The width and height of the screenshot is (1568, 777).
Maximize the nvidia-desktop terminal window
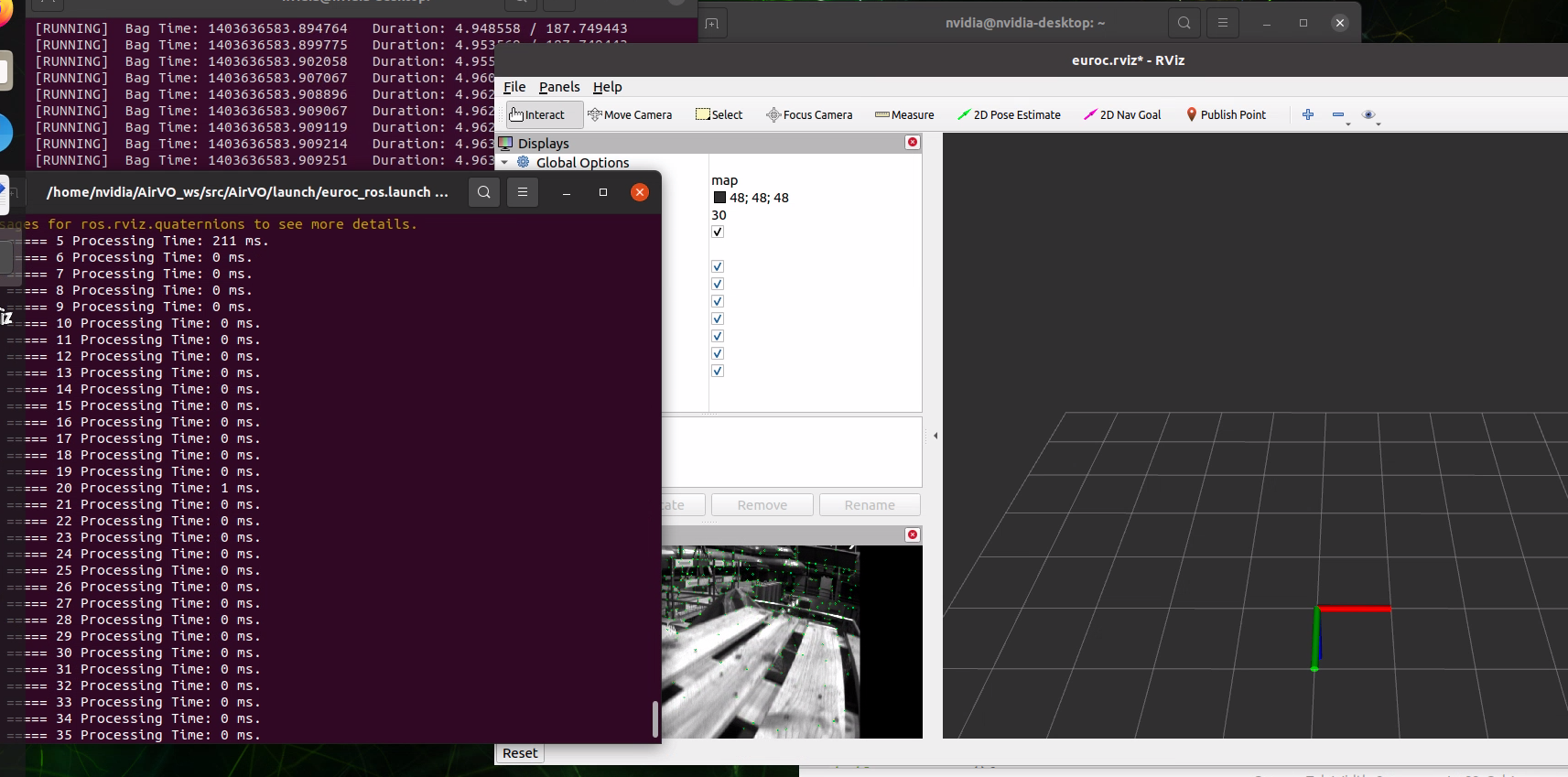1303,23
